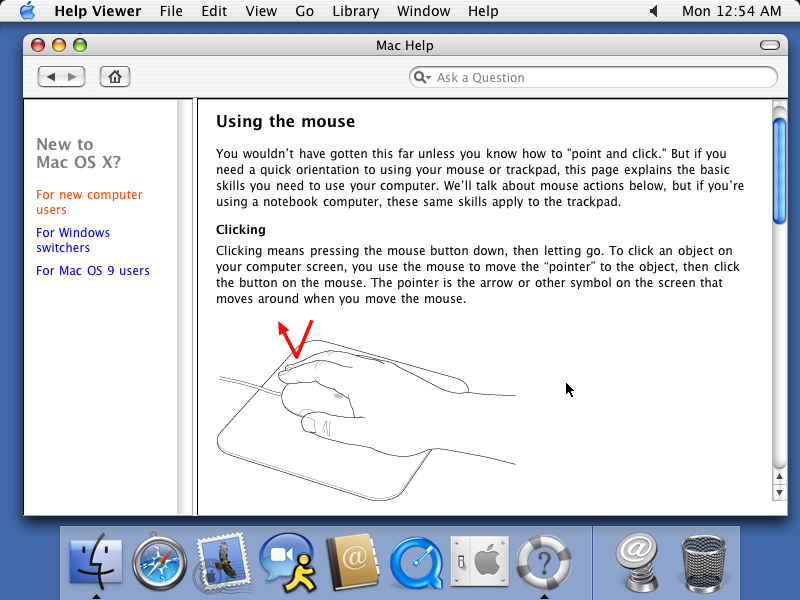Image resolution: width=800 pixels, height=600 pixels.
Task: Open the Go menu
Action: point(304,11)
